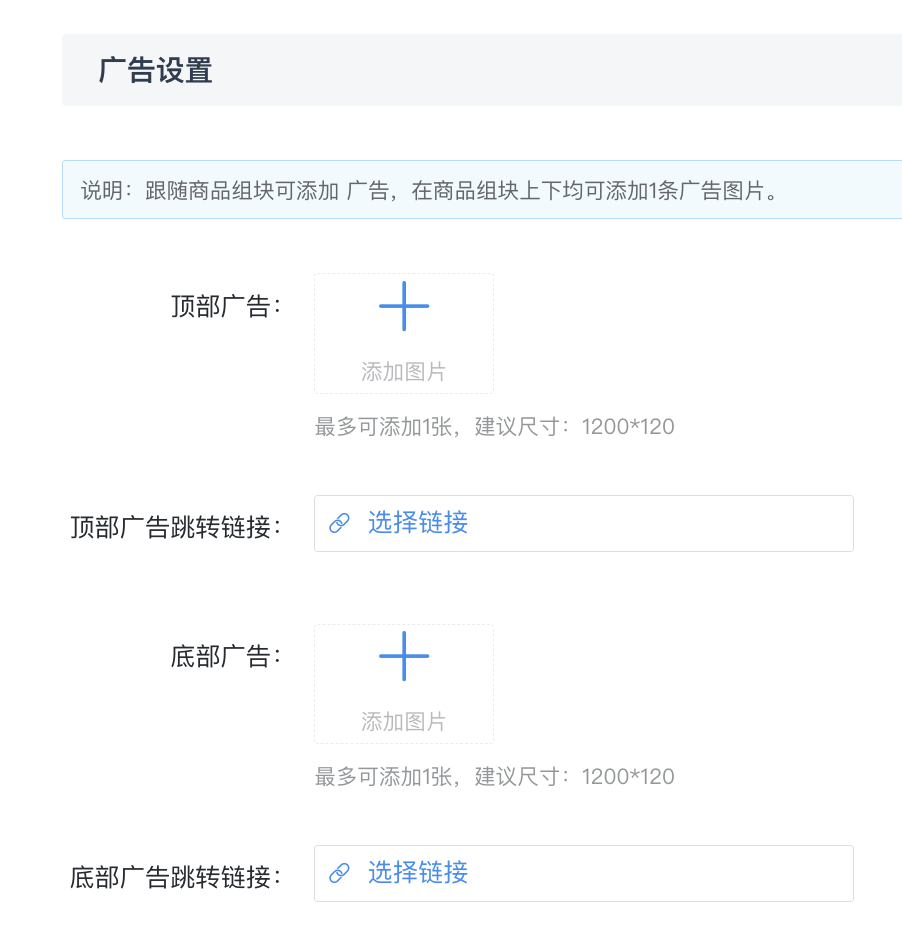
Task: Click the 广告设置 section header
Action: click(156, 70)
